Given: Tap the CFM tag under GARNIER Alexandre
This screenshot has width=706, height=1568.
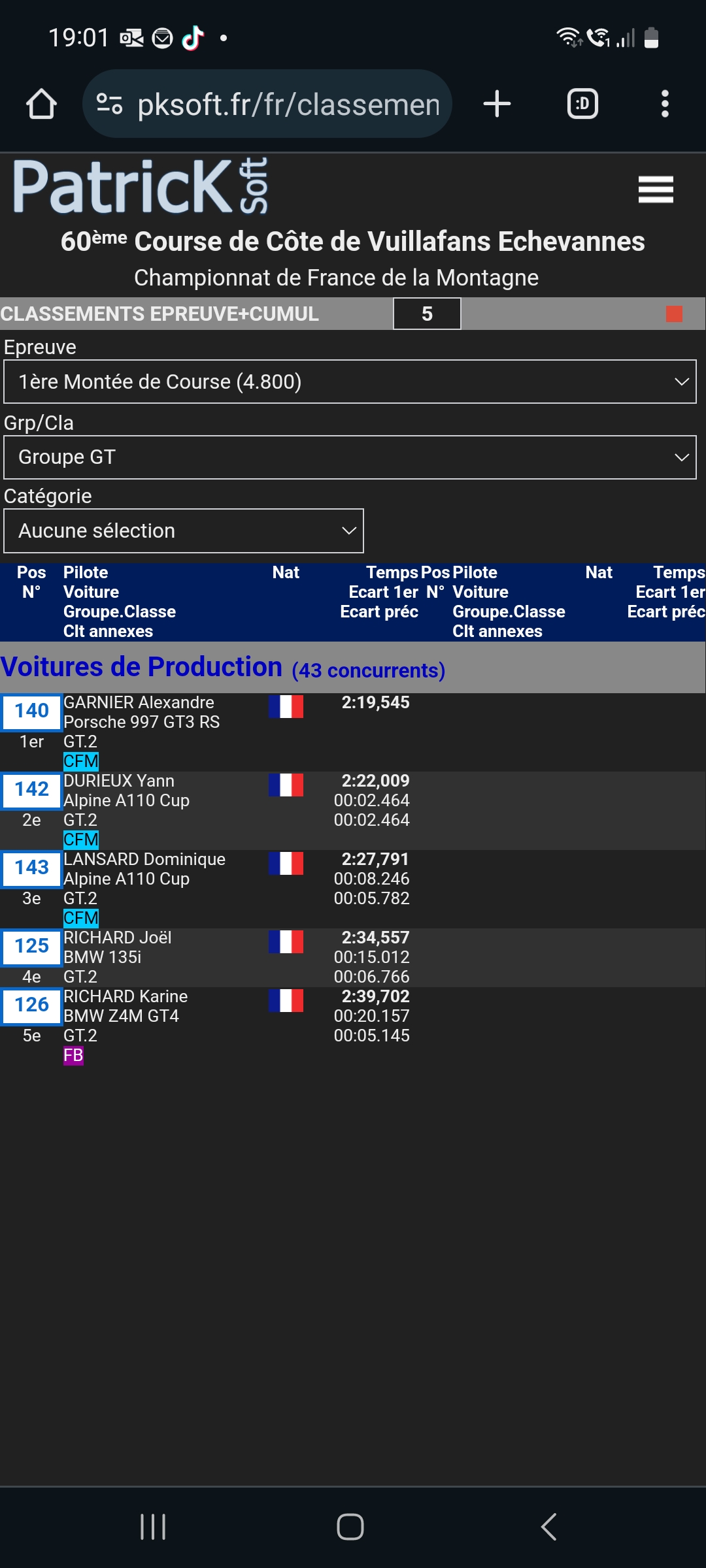Looking at the screenshot, I should (x=81, y=761).
